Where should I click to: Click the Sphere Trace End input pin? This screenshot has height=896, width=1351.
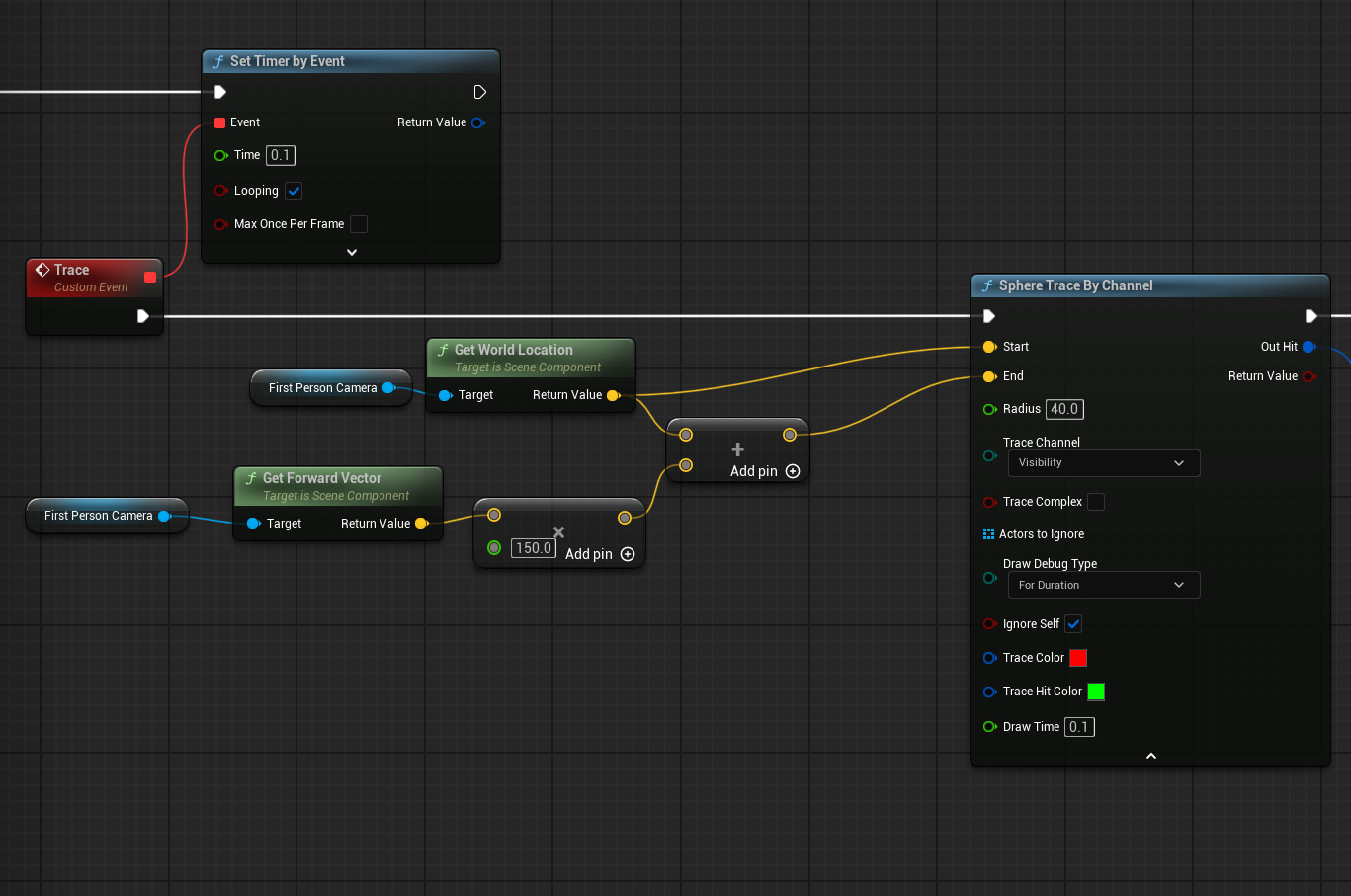[990, 376]
